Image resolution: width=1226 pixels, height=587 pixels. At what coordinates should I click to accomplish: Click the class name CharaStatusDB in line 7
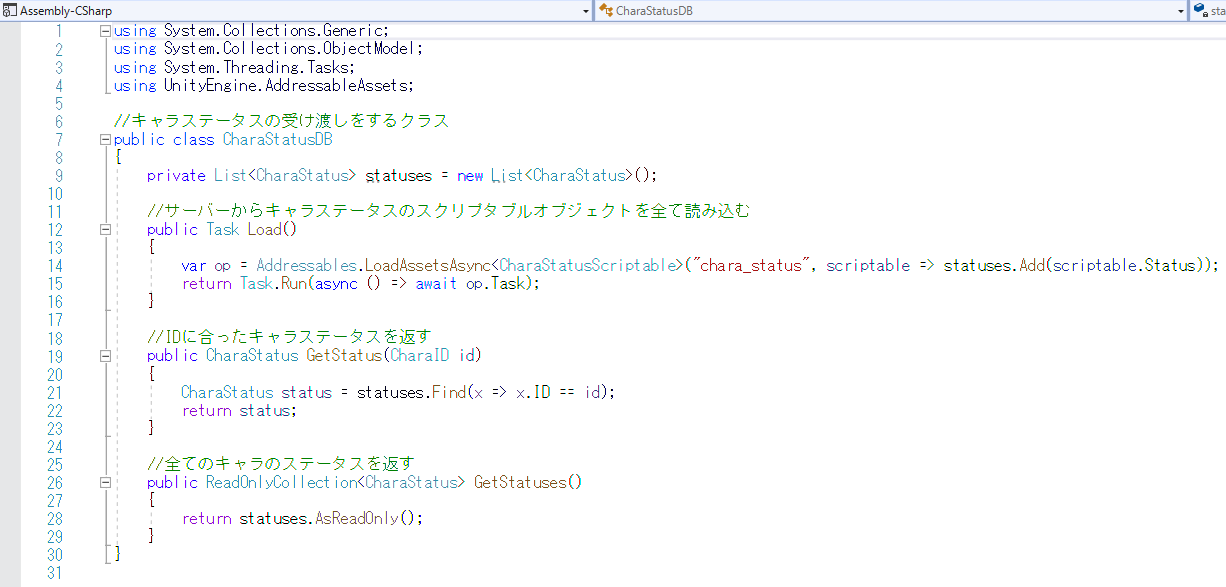277,139
